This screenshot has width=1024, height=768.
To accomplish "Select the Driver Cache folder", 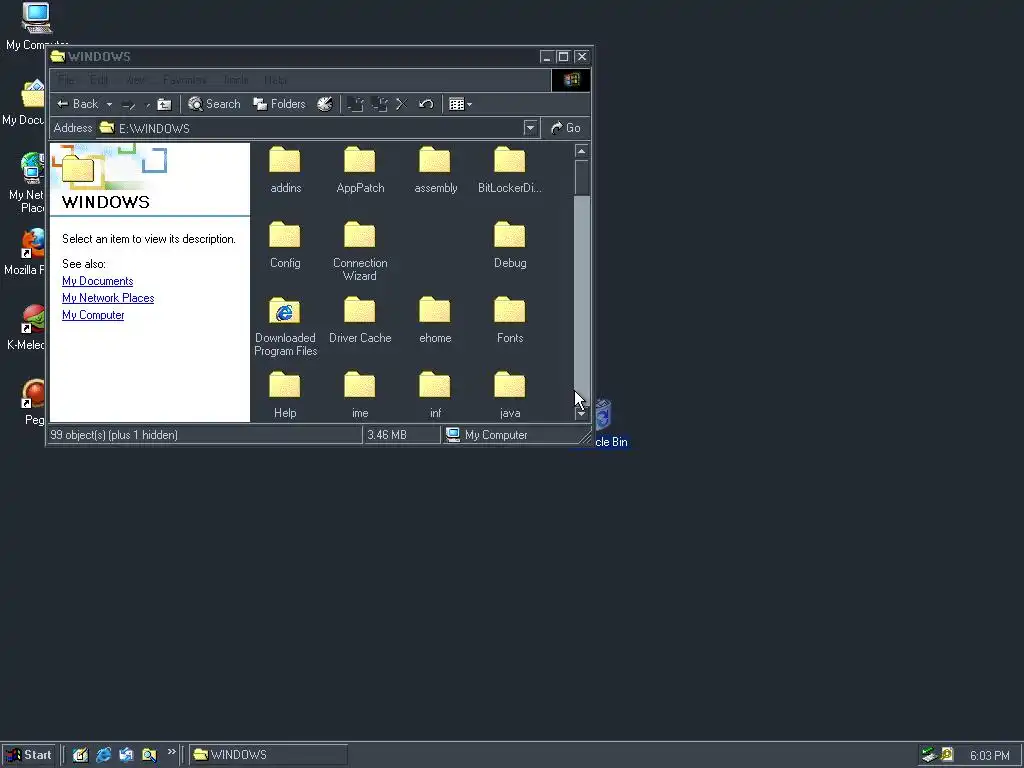I will pos(360,320).
